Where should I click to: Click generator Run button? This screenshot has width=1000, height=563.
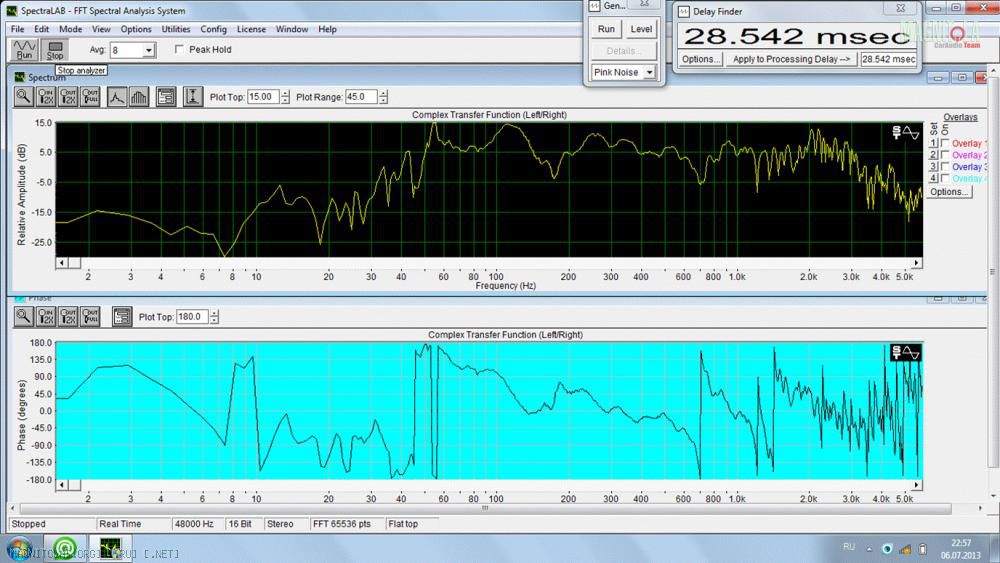click(x=606, y=29)
